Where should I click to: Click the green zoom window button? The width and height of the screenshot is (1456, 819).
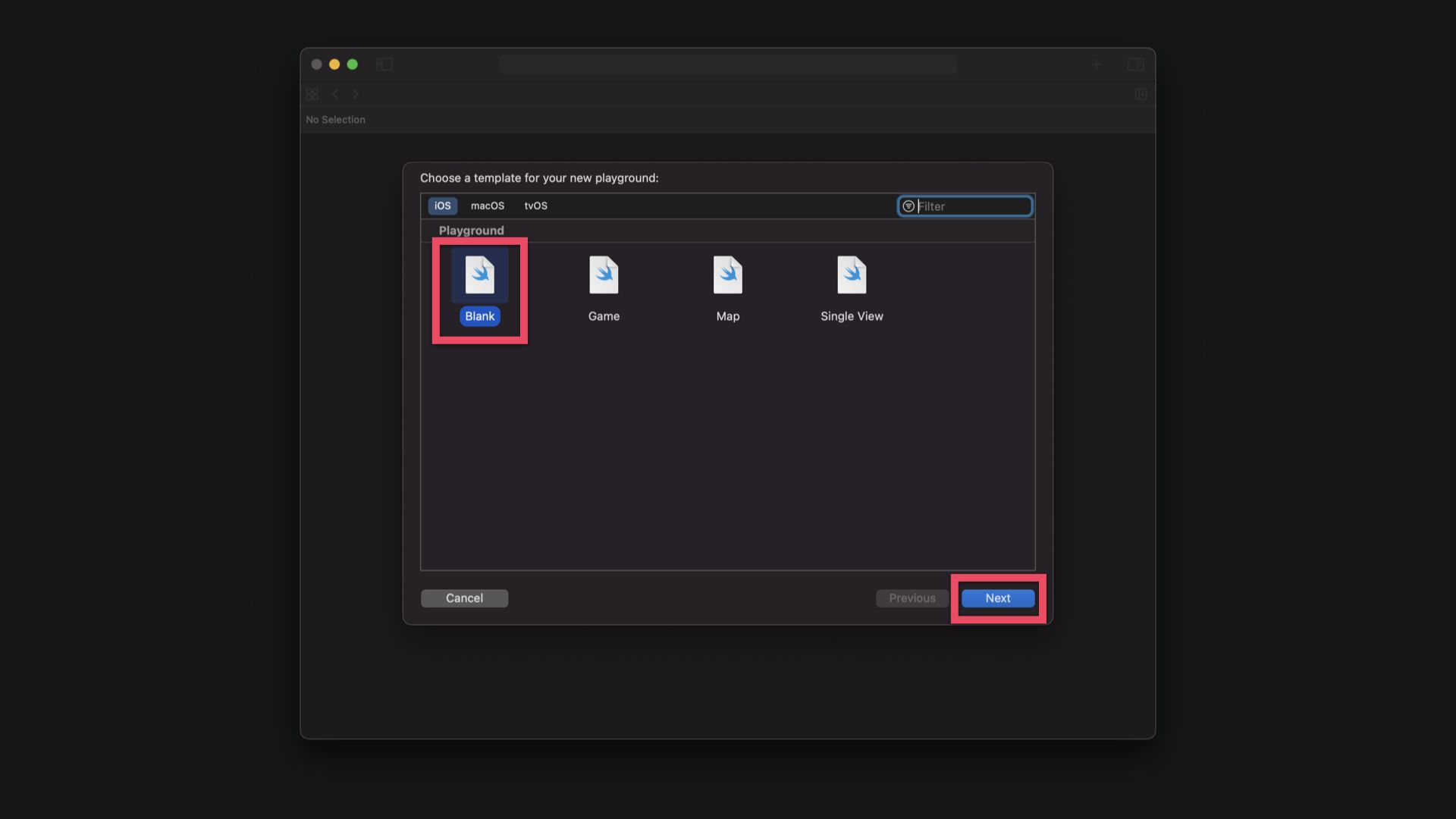pyautogui.click(x=352, y=64)
